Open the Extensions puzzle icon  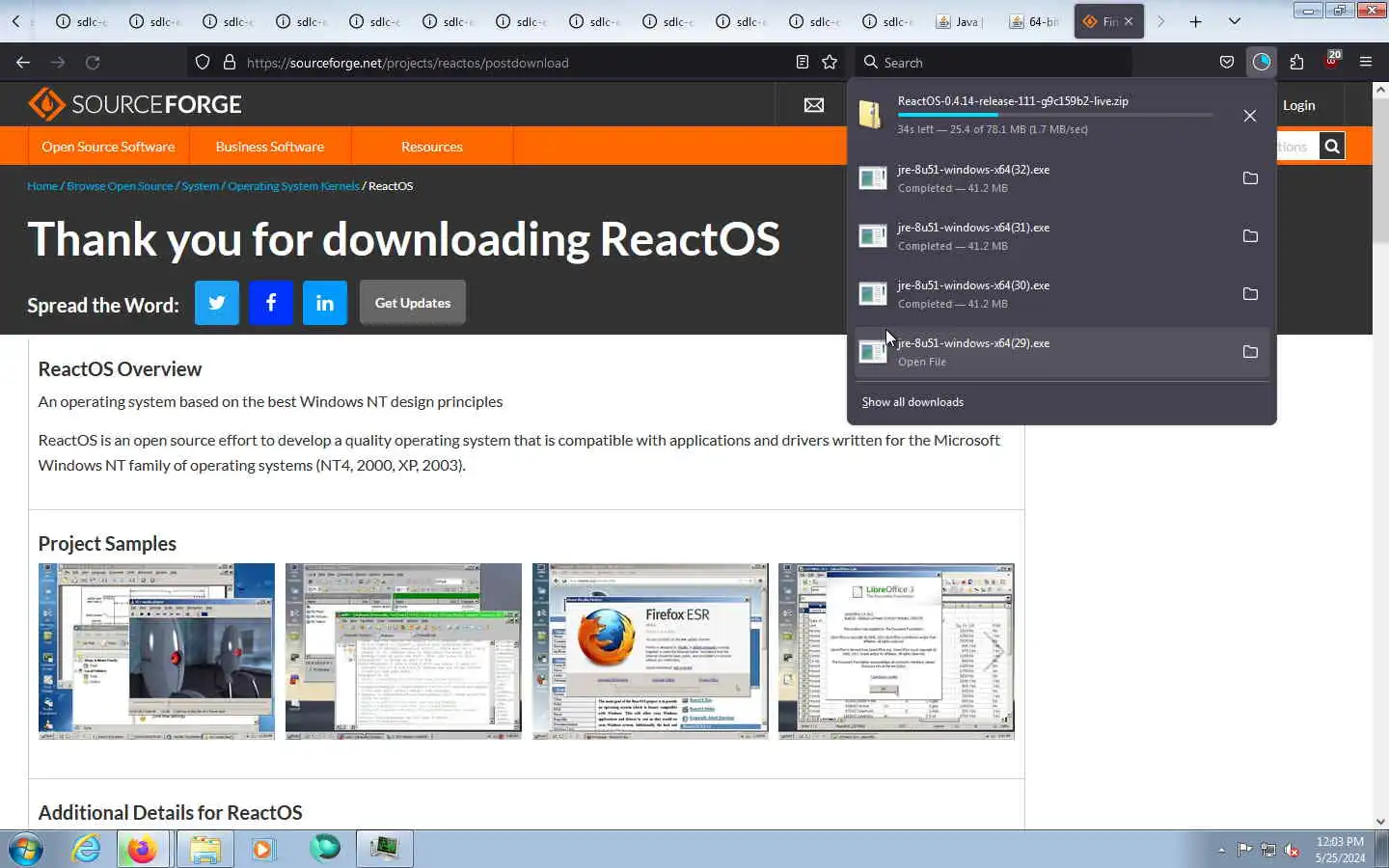1296,62
